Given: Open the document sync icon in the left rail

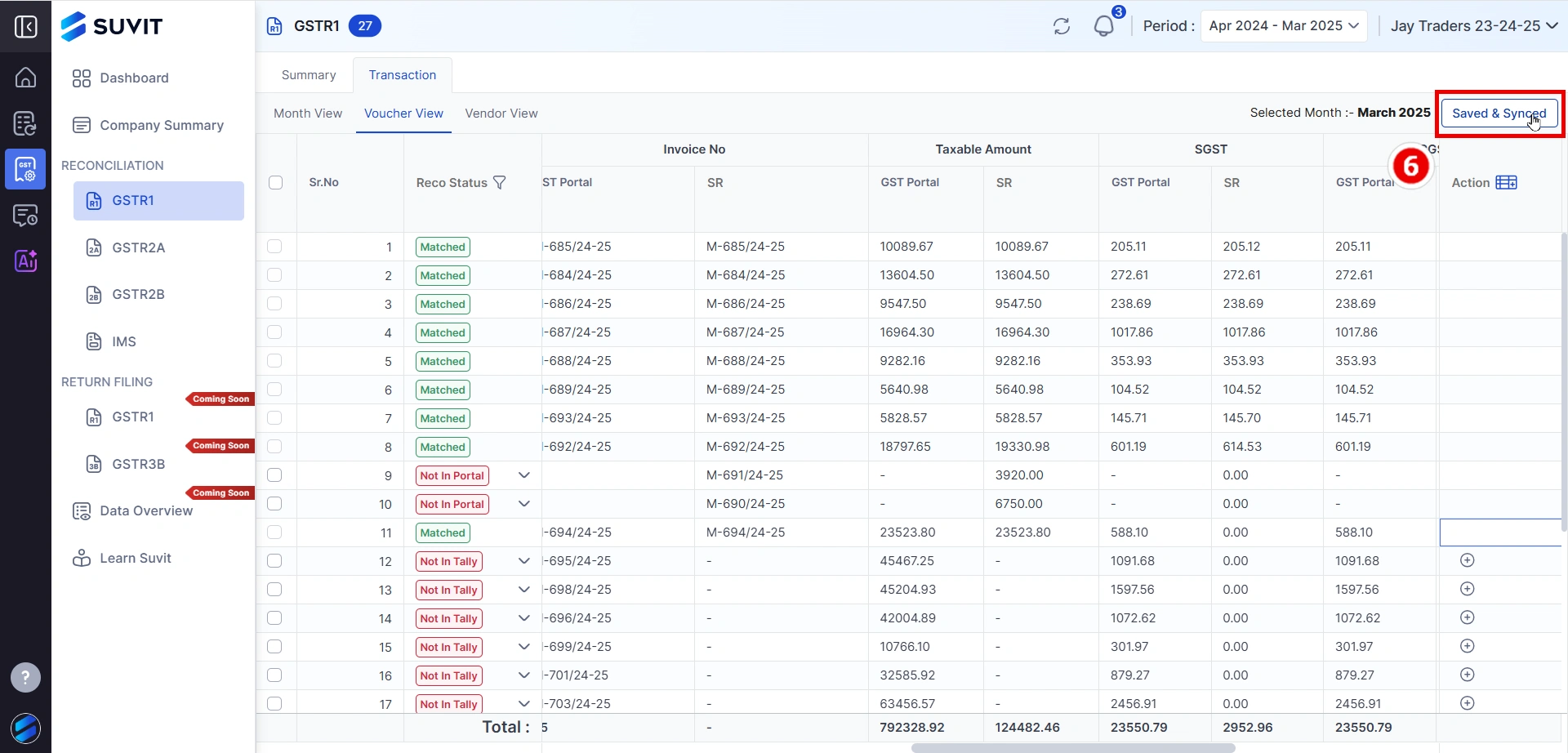Looking at the screenshot, I should 25,123.
